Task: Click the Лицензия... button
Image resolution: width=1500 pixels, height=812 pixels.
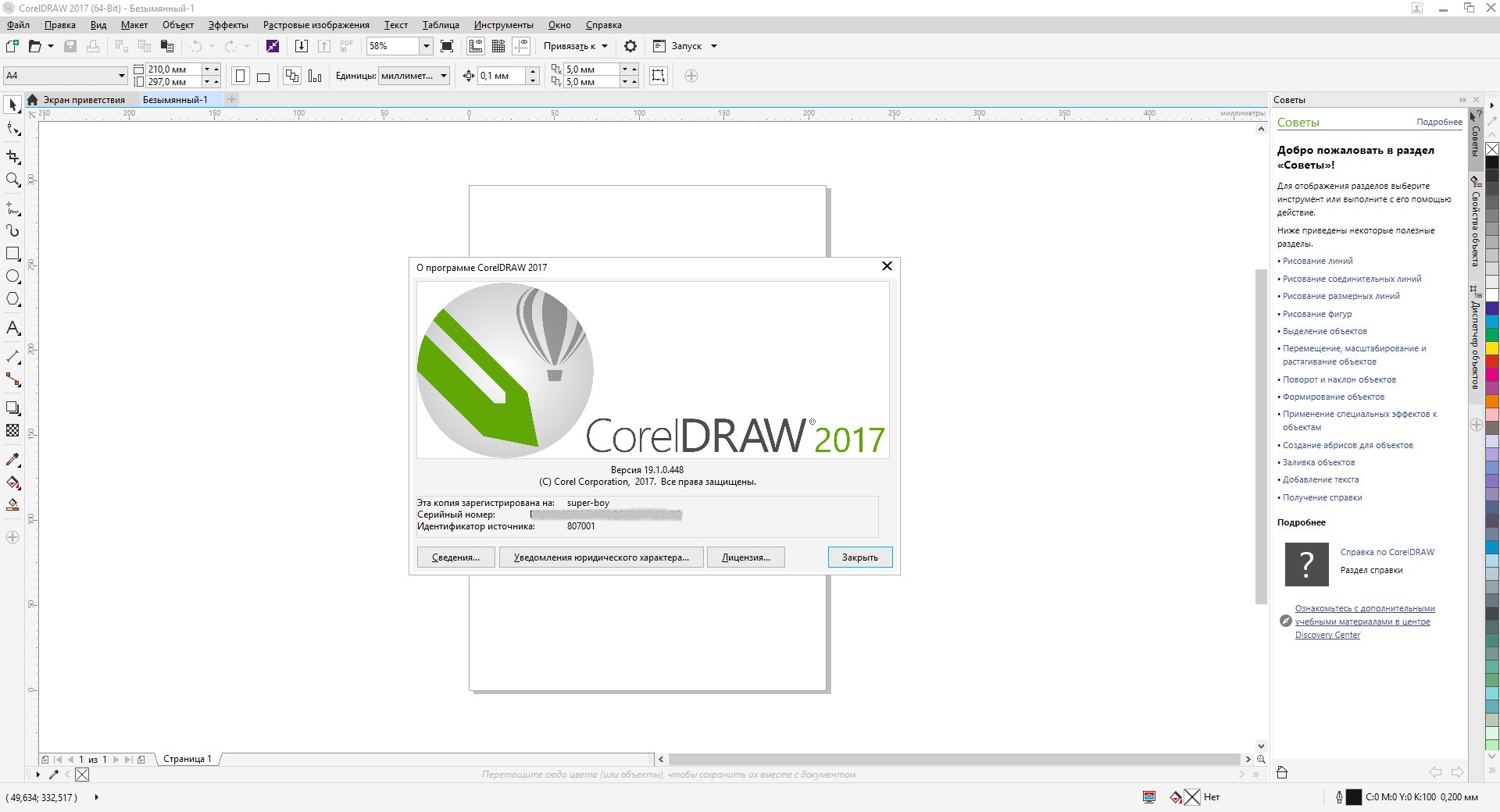Action: tap(746, 557)
